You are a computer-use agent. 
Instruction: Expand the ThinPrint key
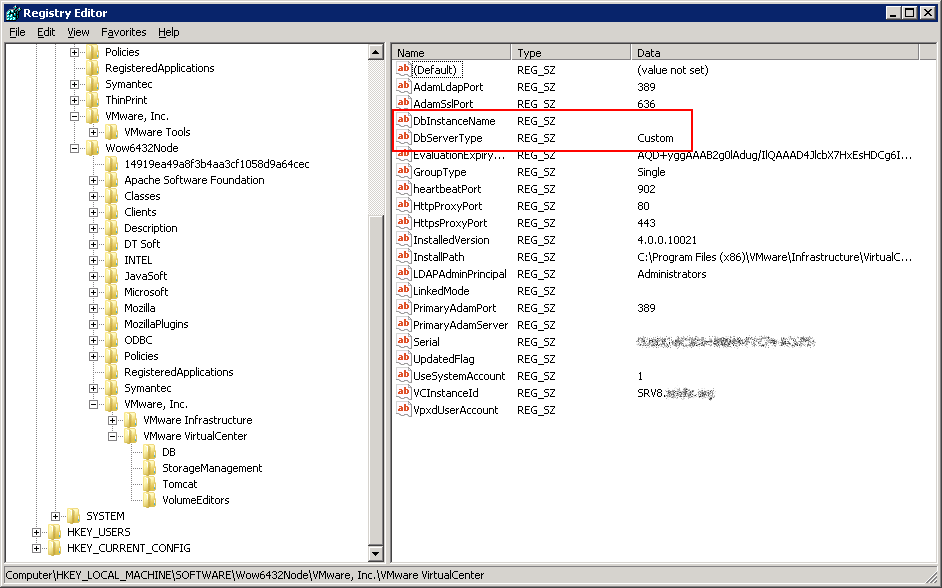coord(74,100)
